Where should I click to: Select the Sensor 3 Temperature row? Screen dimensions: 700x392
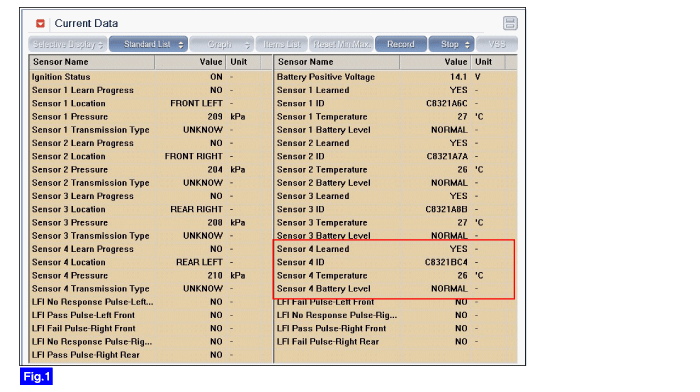point(396,223)
